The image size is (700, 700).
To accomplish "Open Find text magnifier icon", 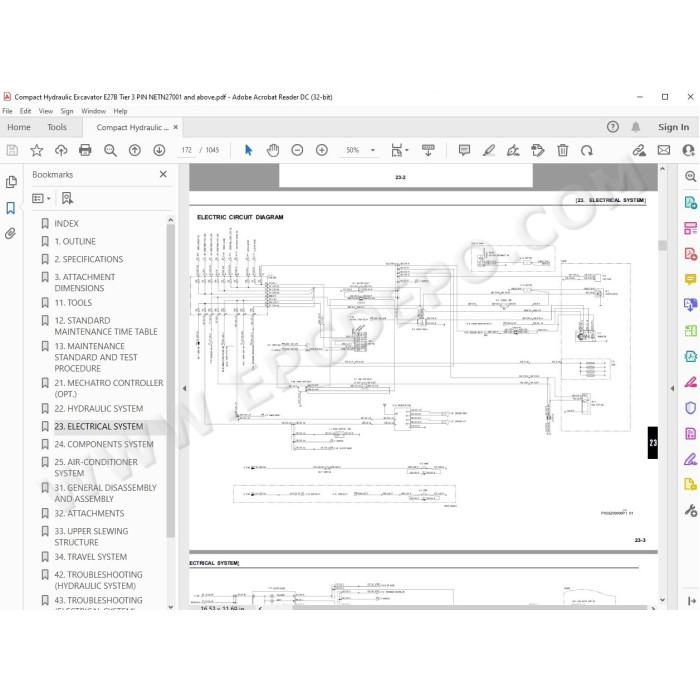I will 110,150.
